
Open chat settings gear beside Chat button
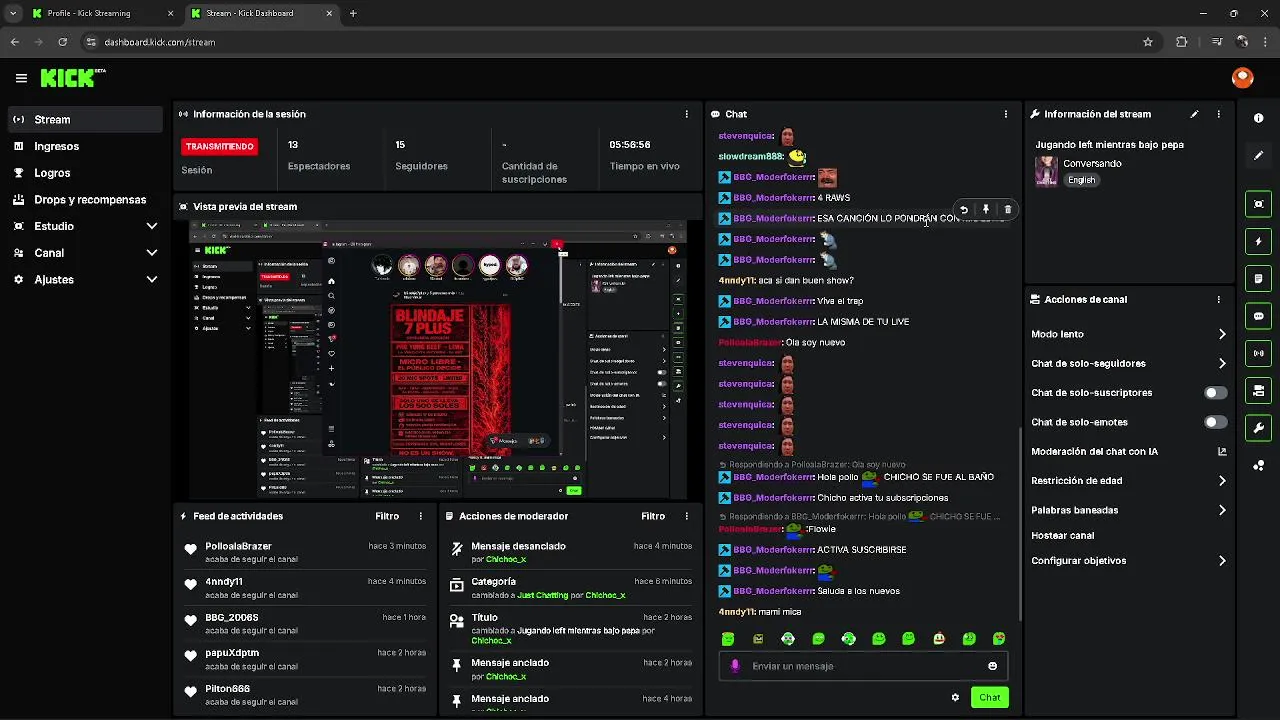(955, 697)
